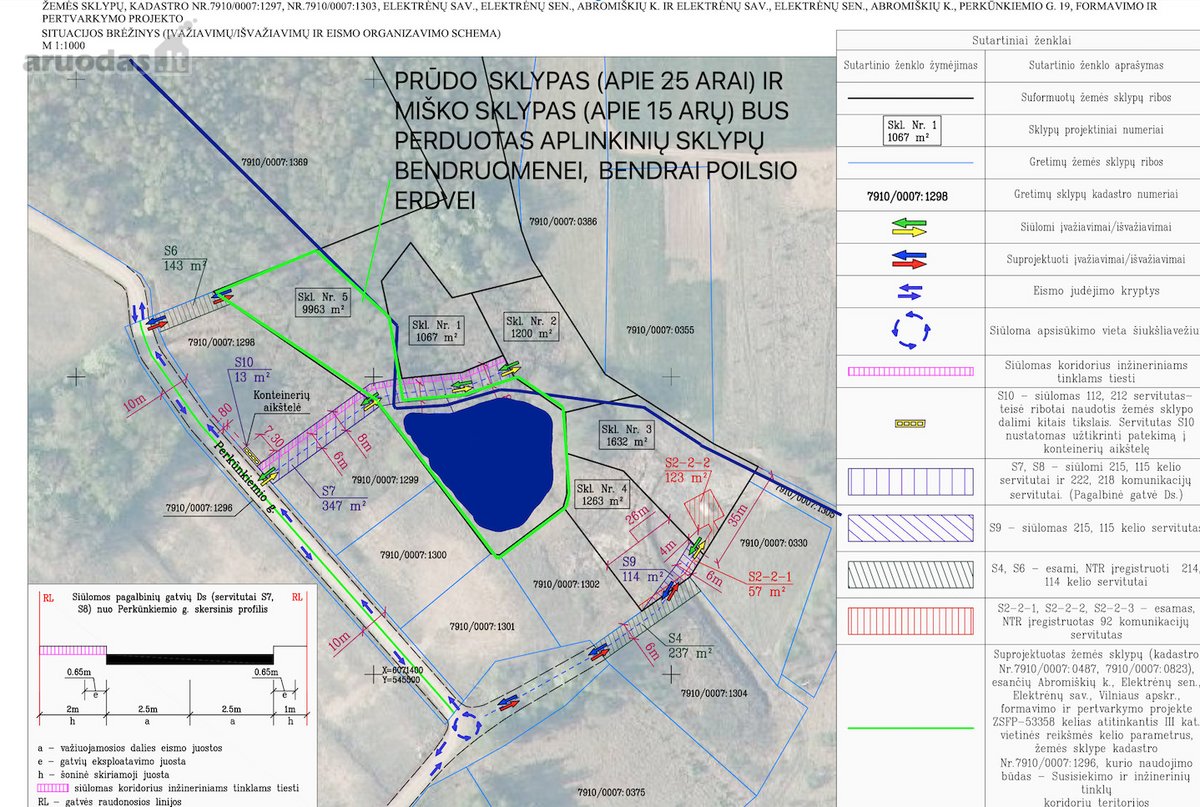Click the 'Skl. Nr. 5 9963 m²' plot label

321,303
